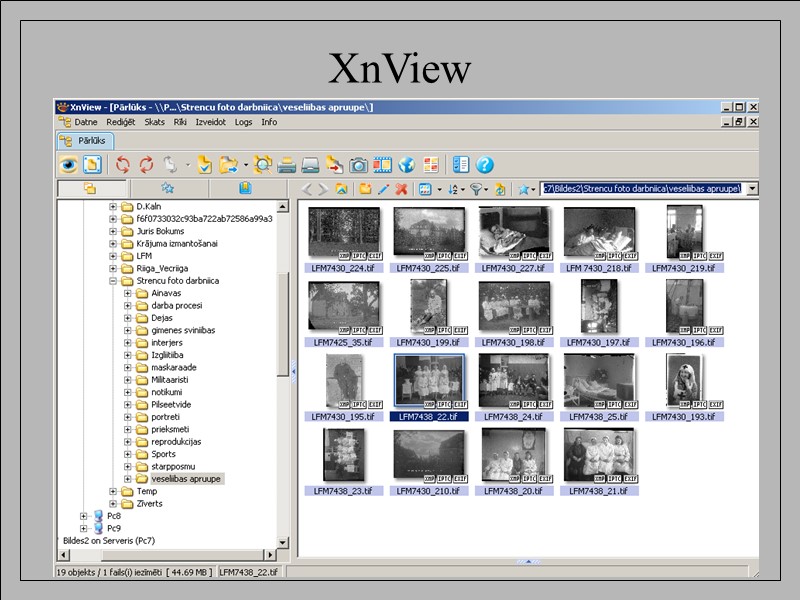Switch to the folders tree panel tab

90,188
